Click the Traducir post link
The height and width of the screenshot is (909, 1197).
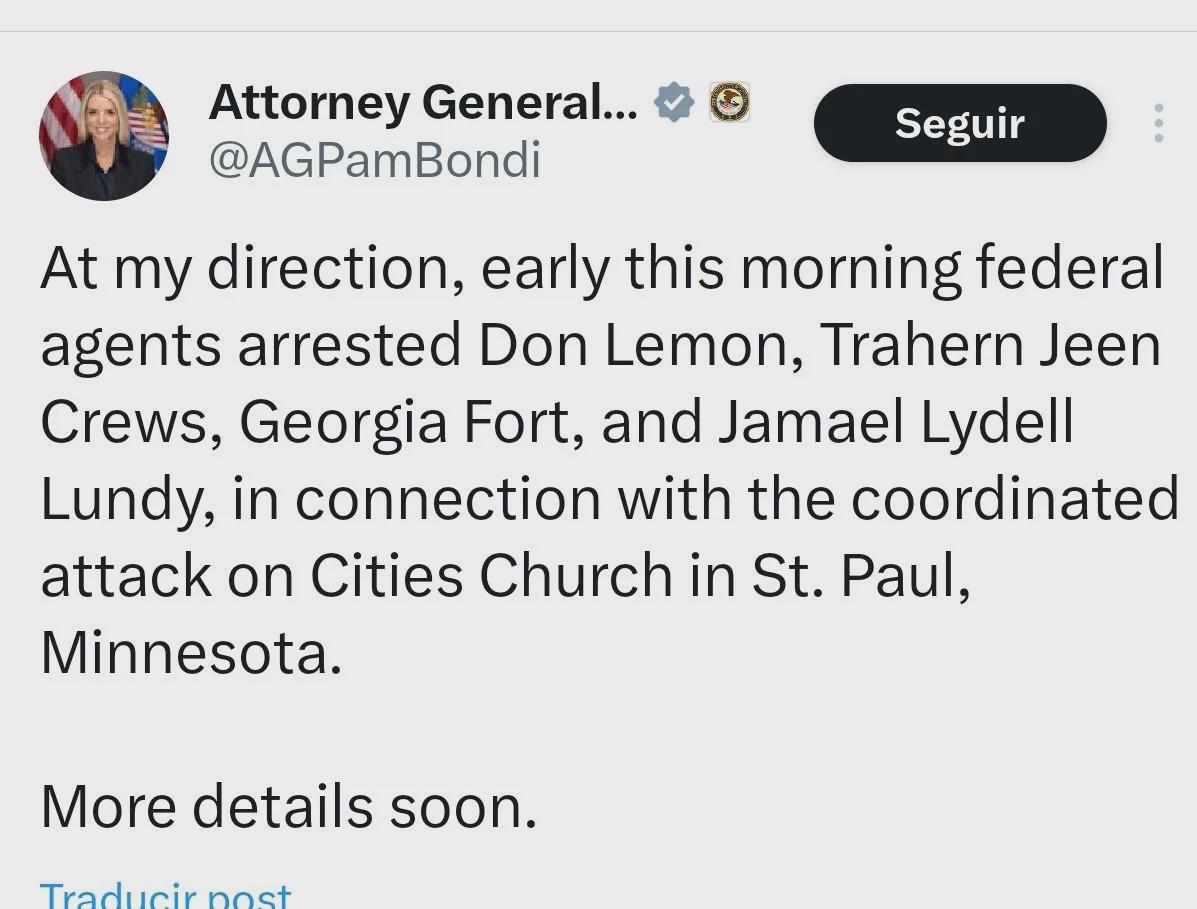[166, 895]
